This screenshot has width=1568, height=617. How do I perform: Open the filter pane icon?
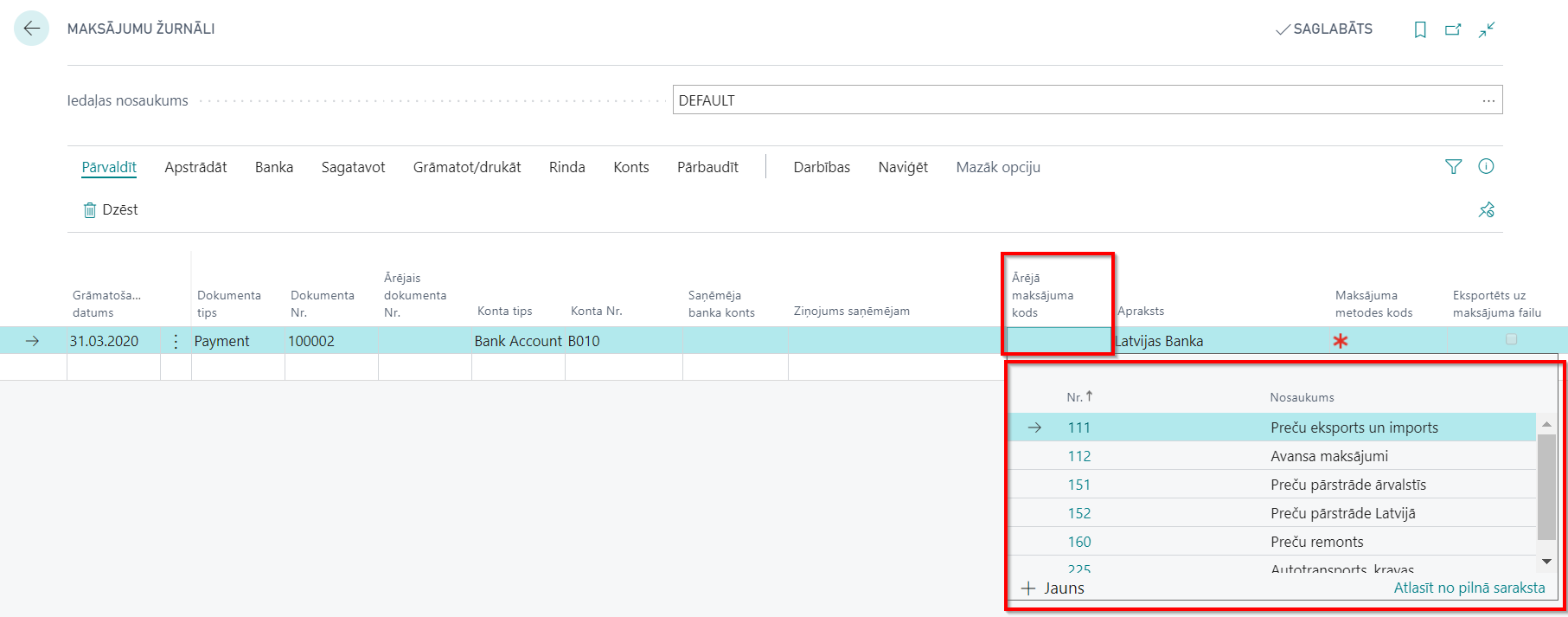(x=1454, y=166)
